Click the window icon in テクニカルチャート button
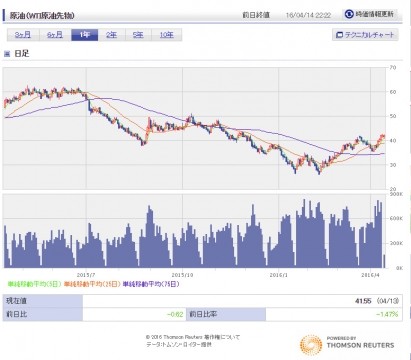The image size is (411, 360). pyautogui.click(x=339, y=35)
